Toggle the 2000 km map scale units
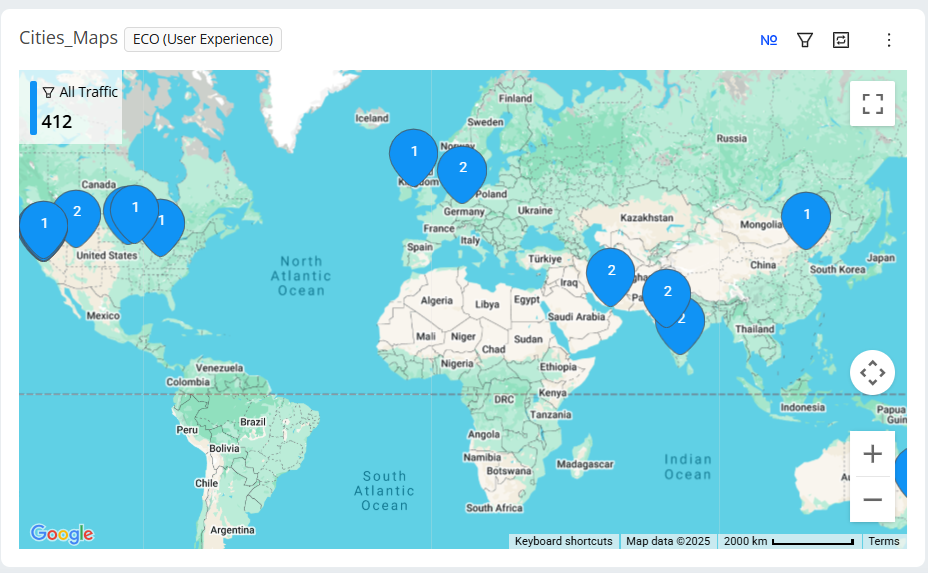 click(790, 541)
